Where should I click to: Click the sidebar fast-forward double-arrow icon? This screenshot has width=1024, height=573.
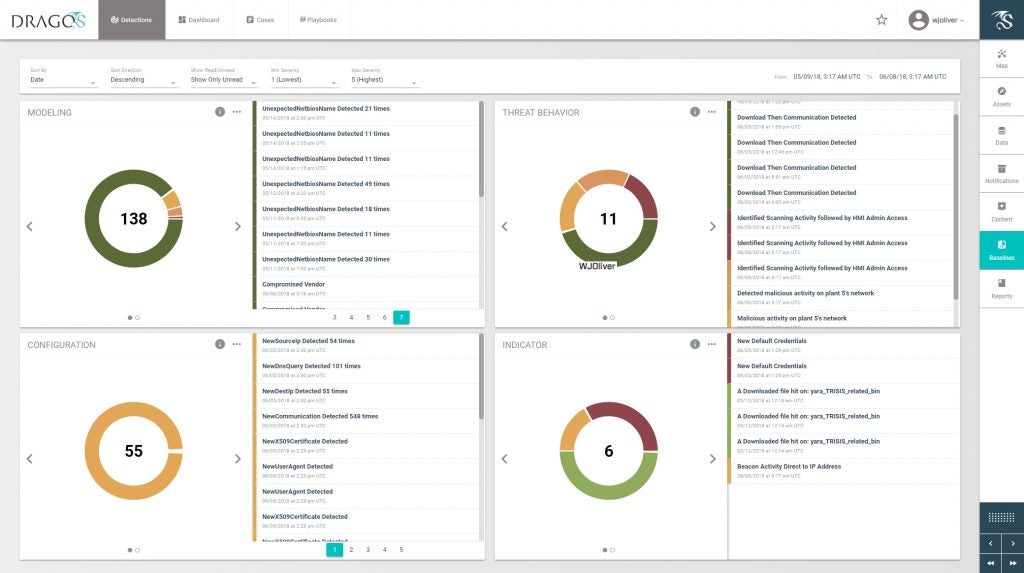pyautogui.click(x=1013, y=563)
